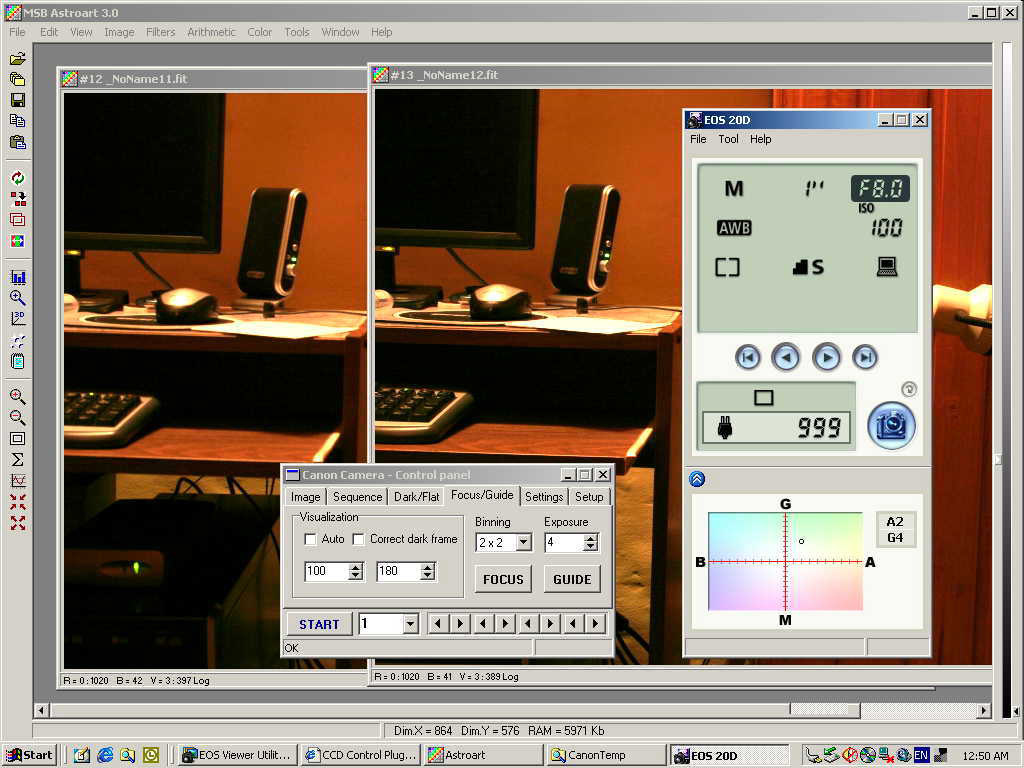This screenshot has height=768, width=1024.
Task: Select the blue magnifier inspect tool
Action: point(18,298)
